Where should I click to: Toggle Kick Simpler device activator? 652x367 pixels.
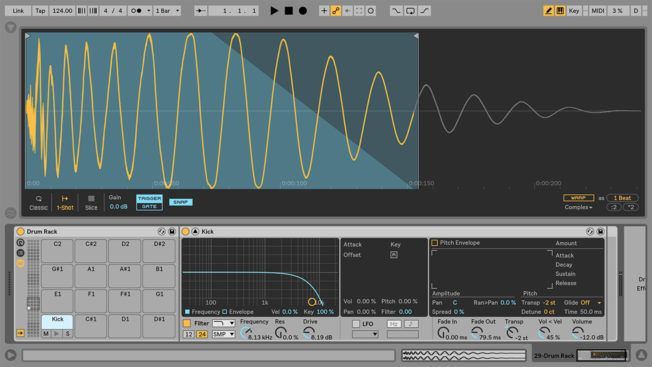click(186, 232)
